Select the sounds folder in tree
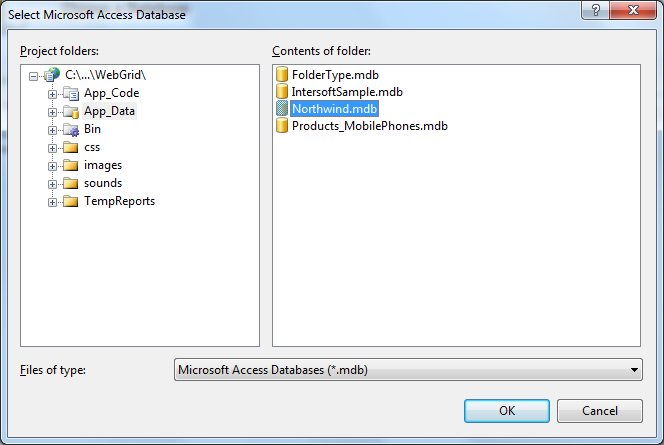This screenshot has width=664, height=445. (x=102, y=183)
